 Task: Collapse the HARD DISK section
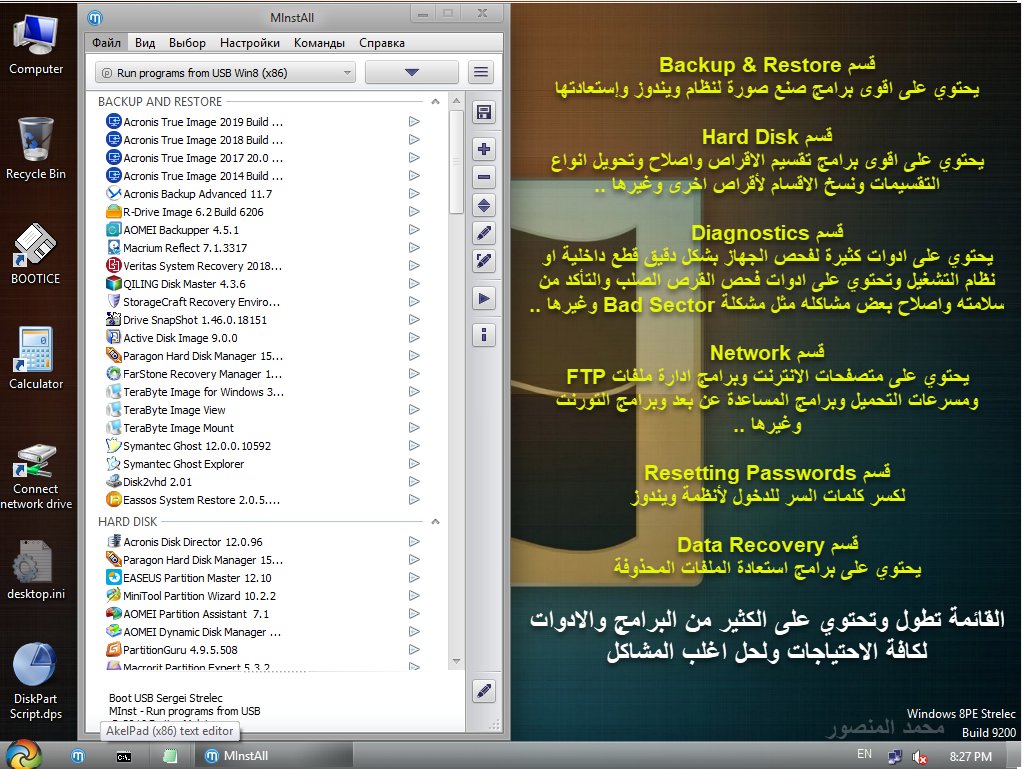coord(436,522)
